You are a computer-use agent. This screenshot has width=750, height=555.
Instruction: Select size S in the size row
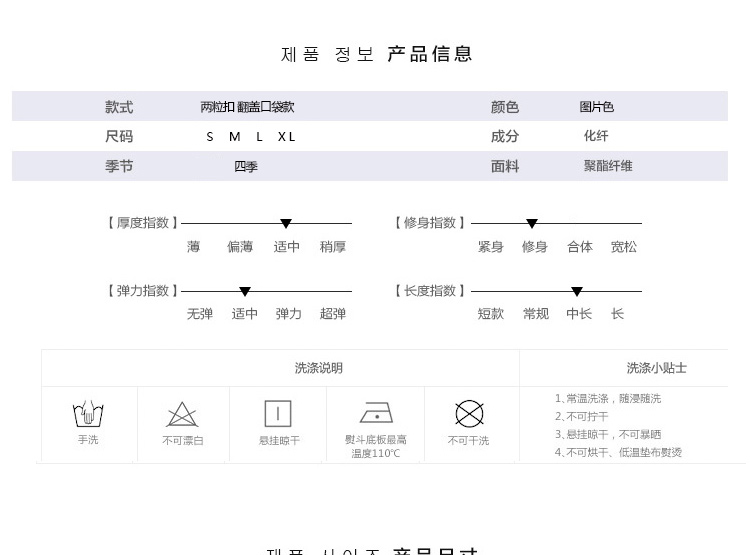pos(210,137)
